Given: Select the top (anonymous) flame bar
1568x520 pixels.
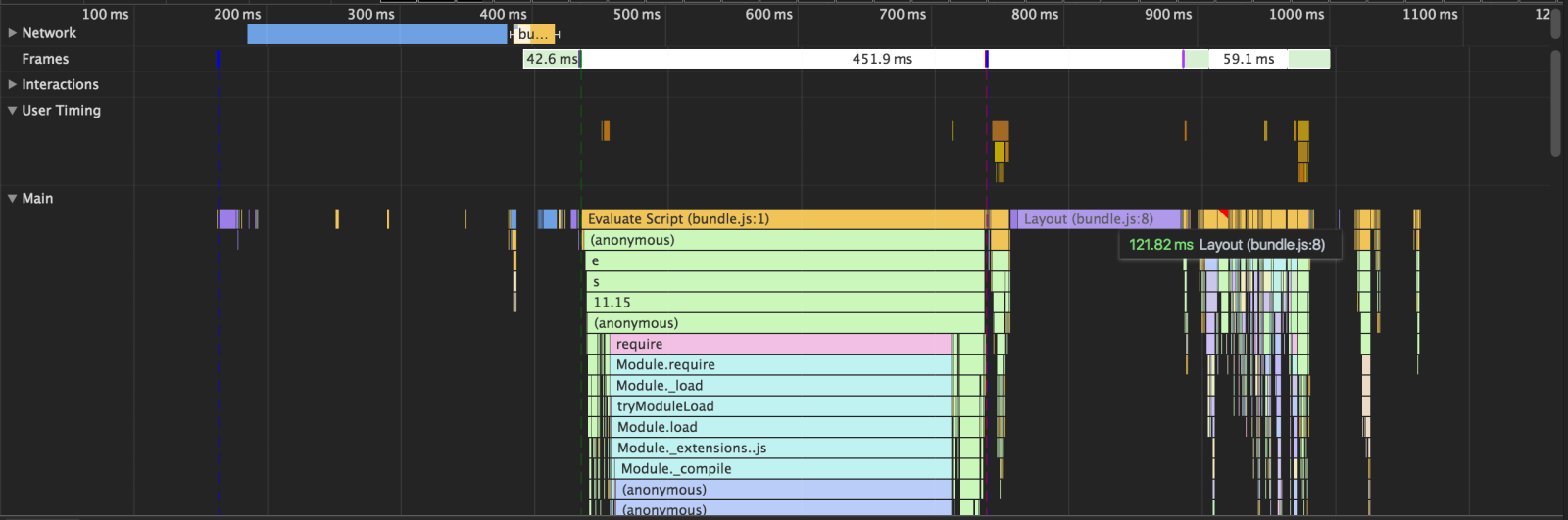Looking at the screenshot, I should pyautogui.click(x=784, y=240).
